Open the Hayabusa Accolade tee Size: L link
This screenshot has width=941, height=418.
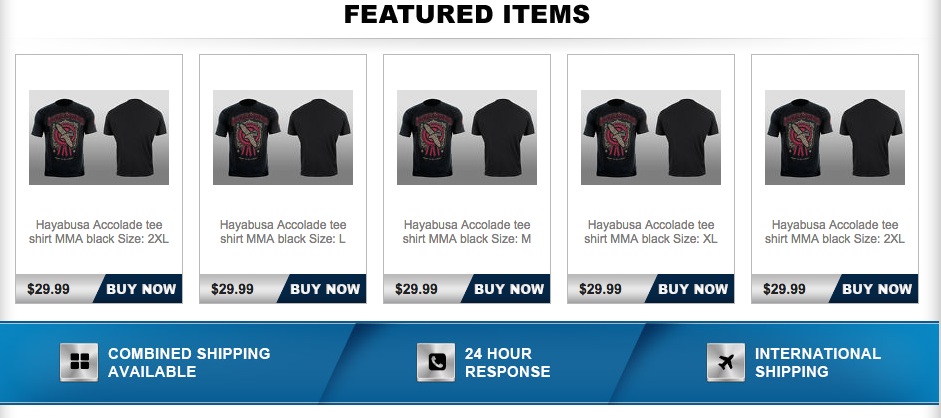tap(283, 232)
